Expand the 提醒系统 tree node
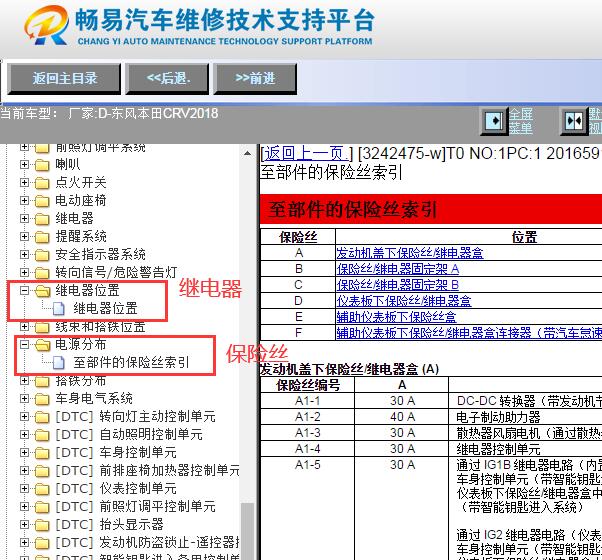602x560 pixels. click(x=24, y=236)
